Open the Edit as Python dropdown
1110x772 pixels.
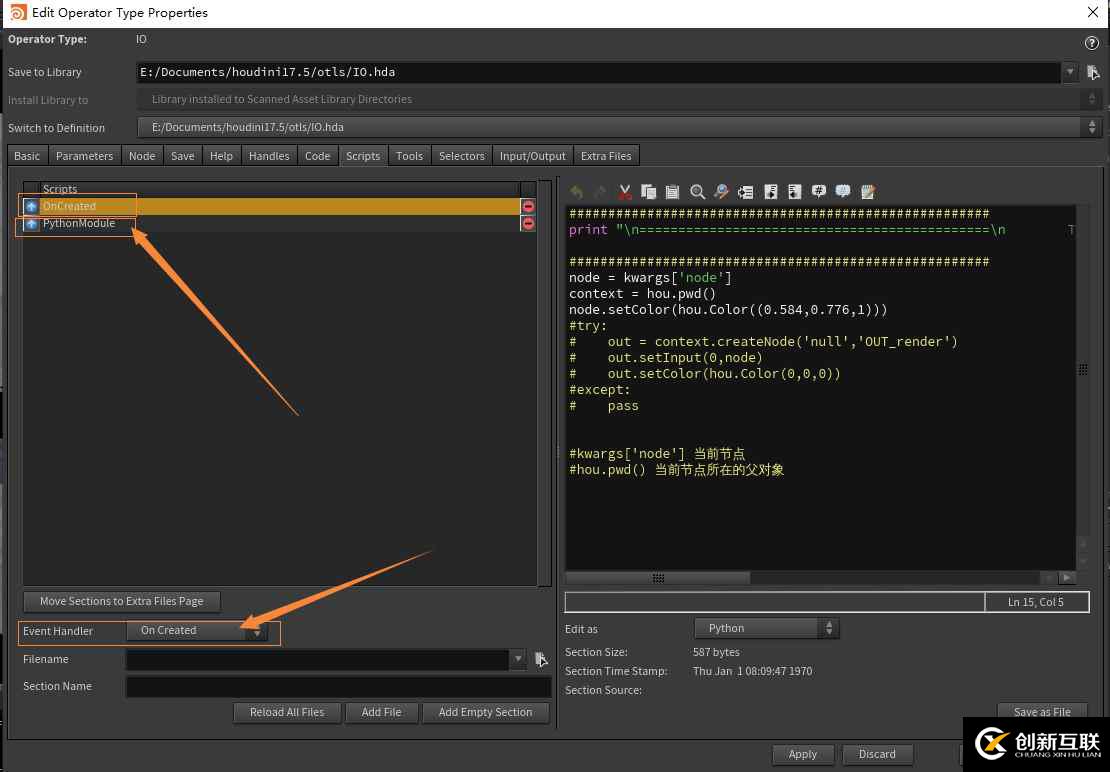point(767,628)
